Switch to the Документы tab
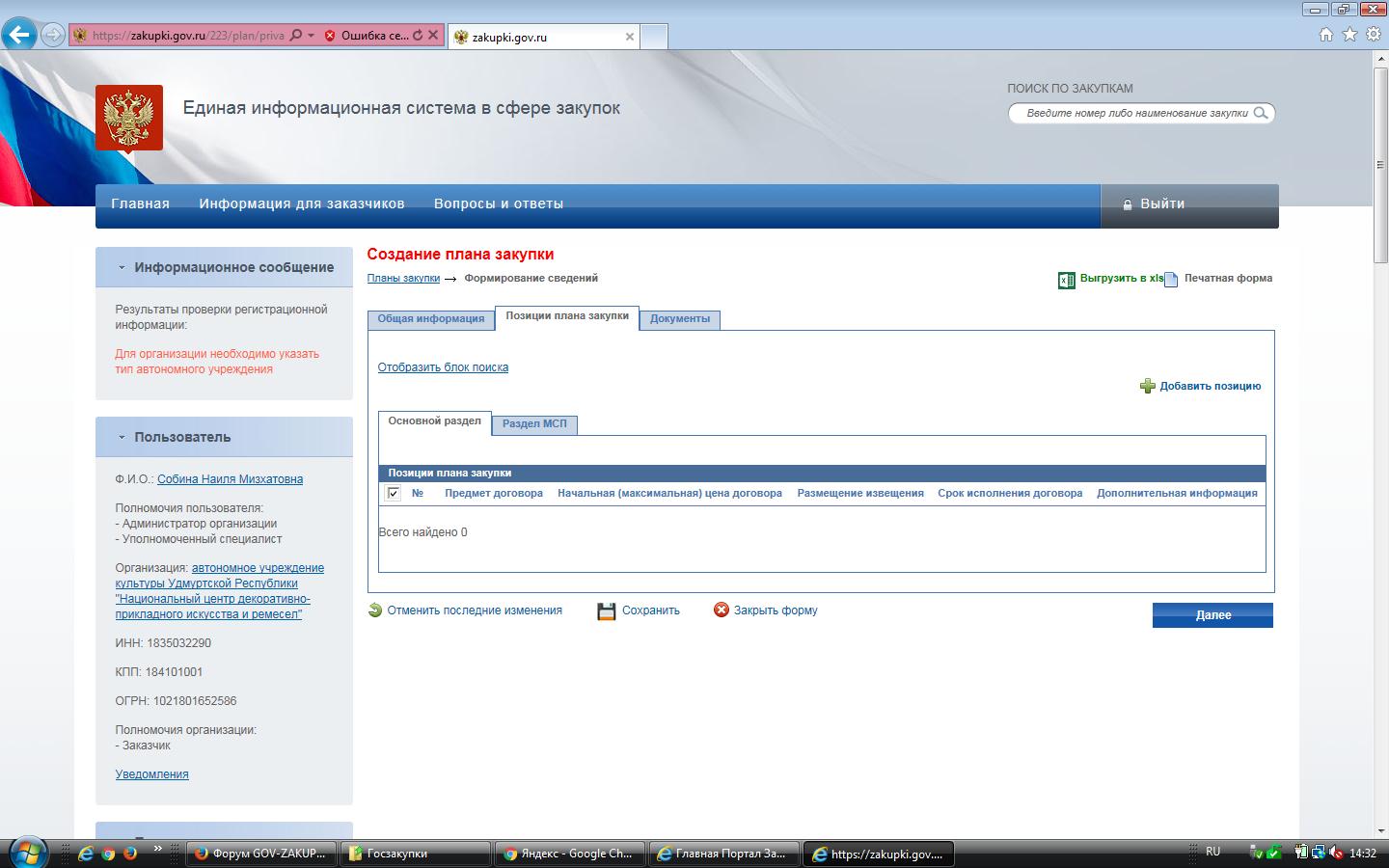 click(x=679, y=319)
